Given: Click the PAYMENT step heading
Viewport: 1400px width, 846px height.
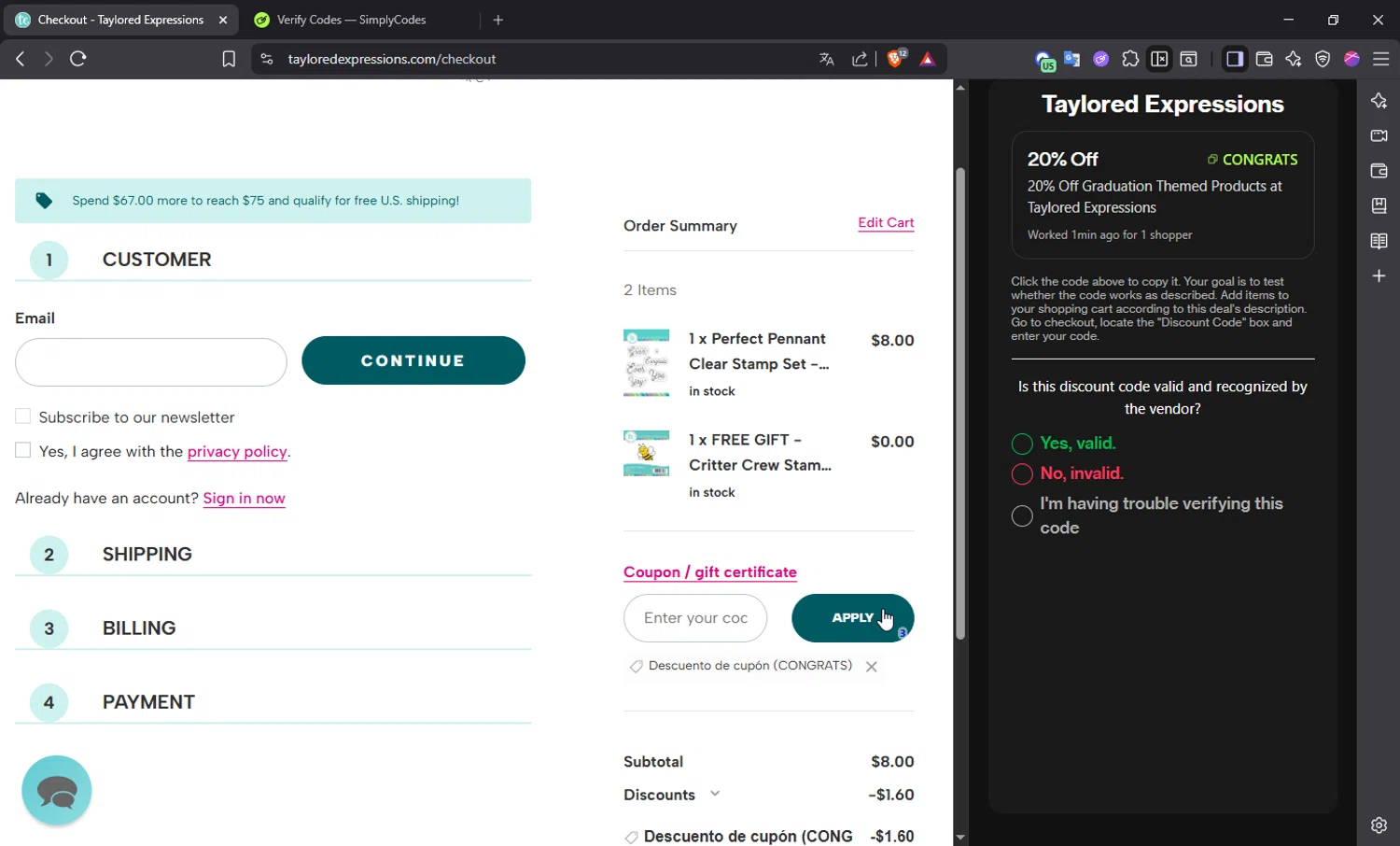Looking at the screenshot, I should pos(148,702).
